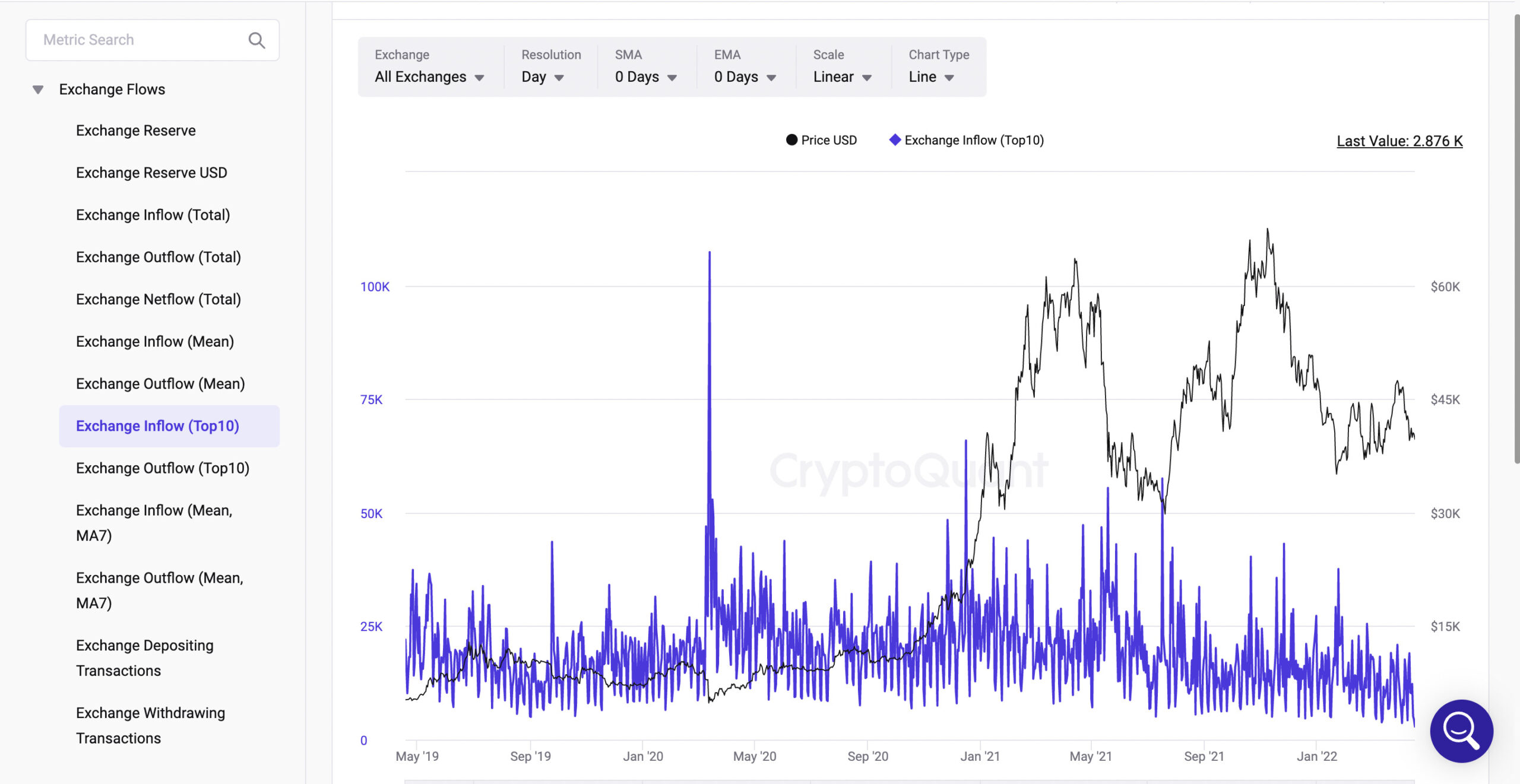Click the metric search magnifying glass icon
This screenshot has width=1520, height=784.
(257, 40)
